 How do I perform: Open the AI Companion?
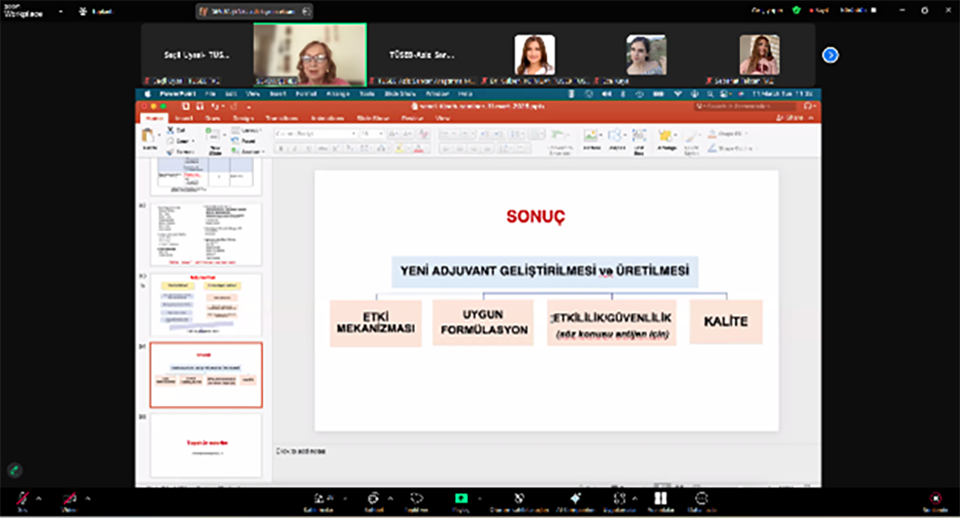(x=575, y=497)
